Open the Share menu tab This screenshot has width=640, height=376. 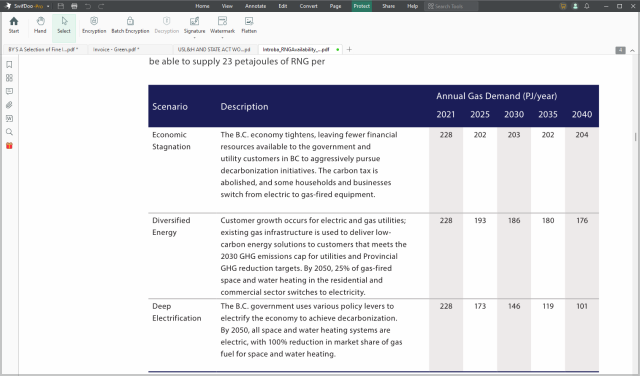(x=389, y=6)
